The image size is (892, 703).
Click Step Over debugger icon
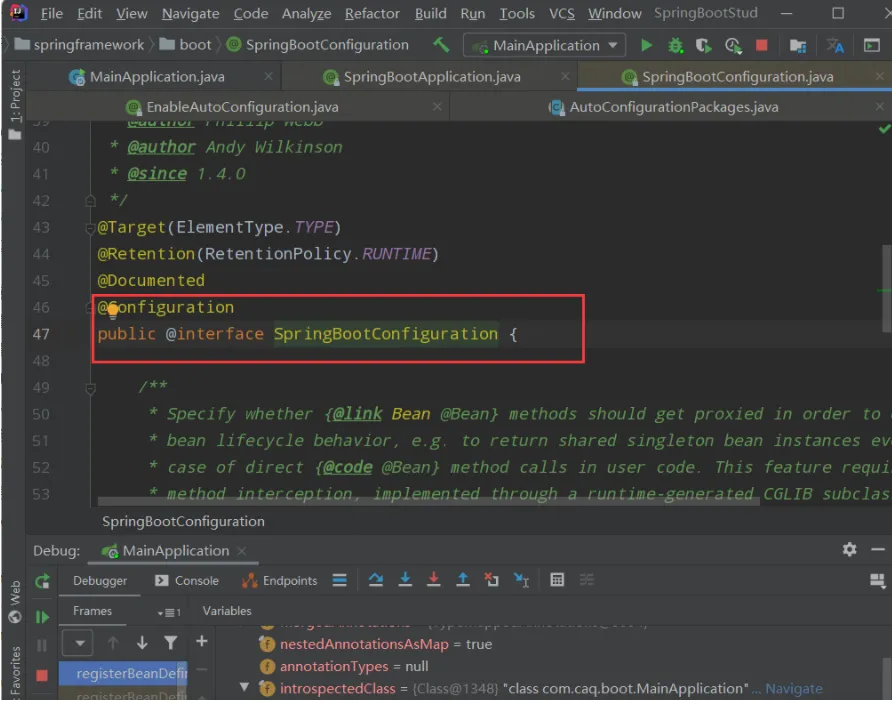(375, 580)
